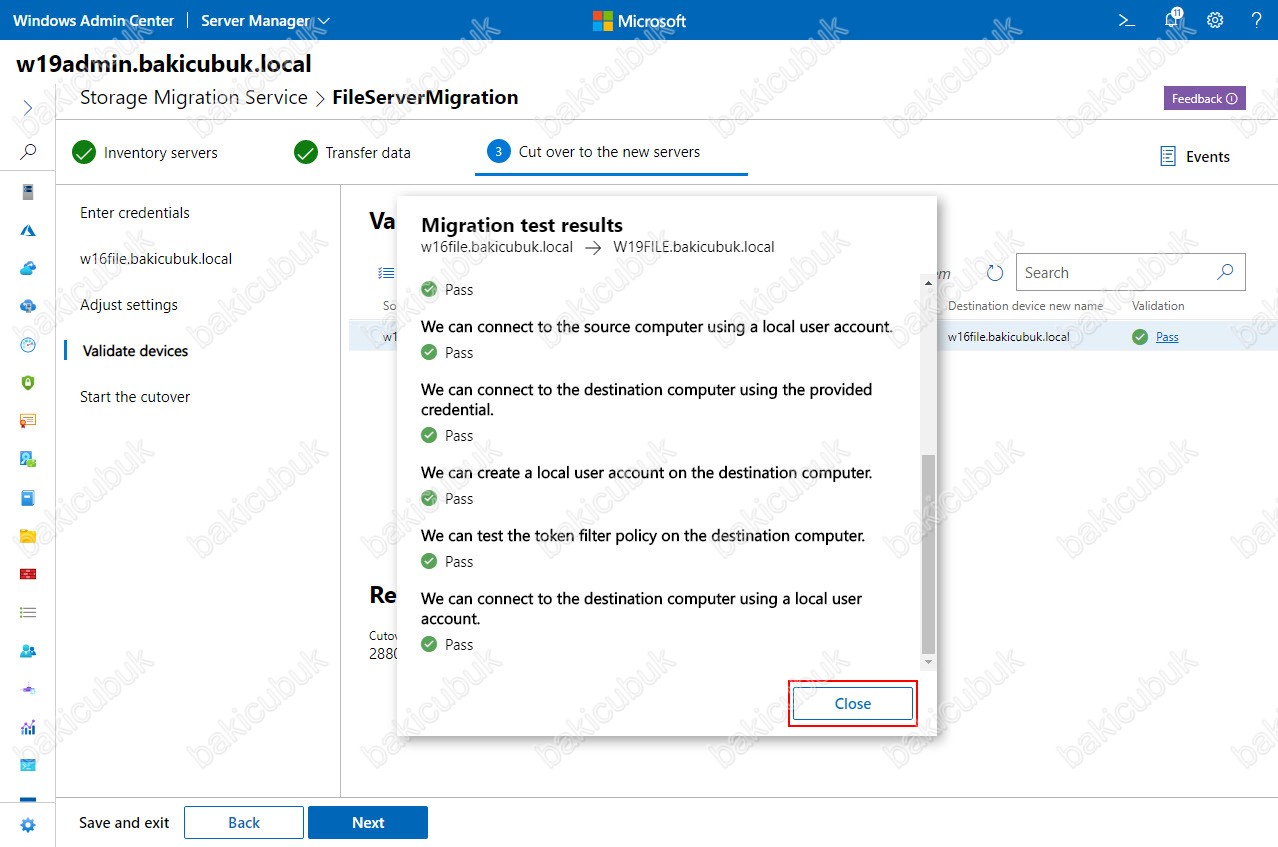
Task: Sort by Destination device new name column
Action: point(1025,306)
